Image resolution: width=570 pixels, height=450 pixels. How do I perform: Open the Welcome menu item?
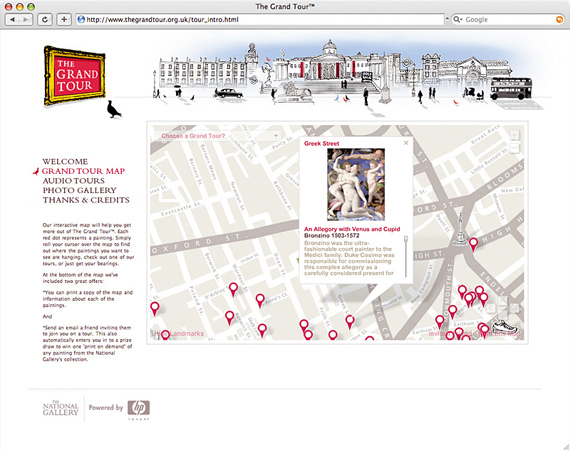click(x=65, y=161)
